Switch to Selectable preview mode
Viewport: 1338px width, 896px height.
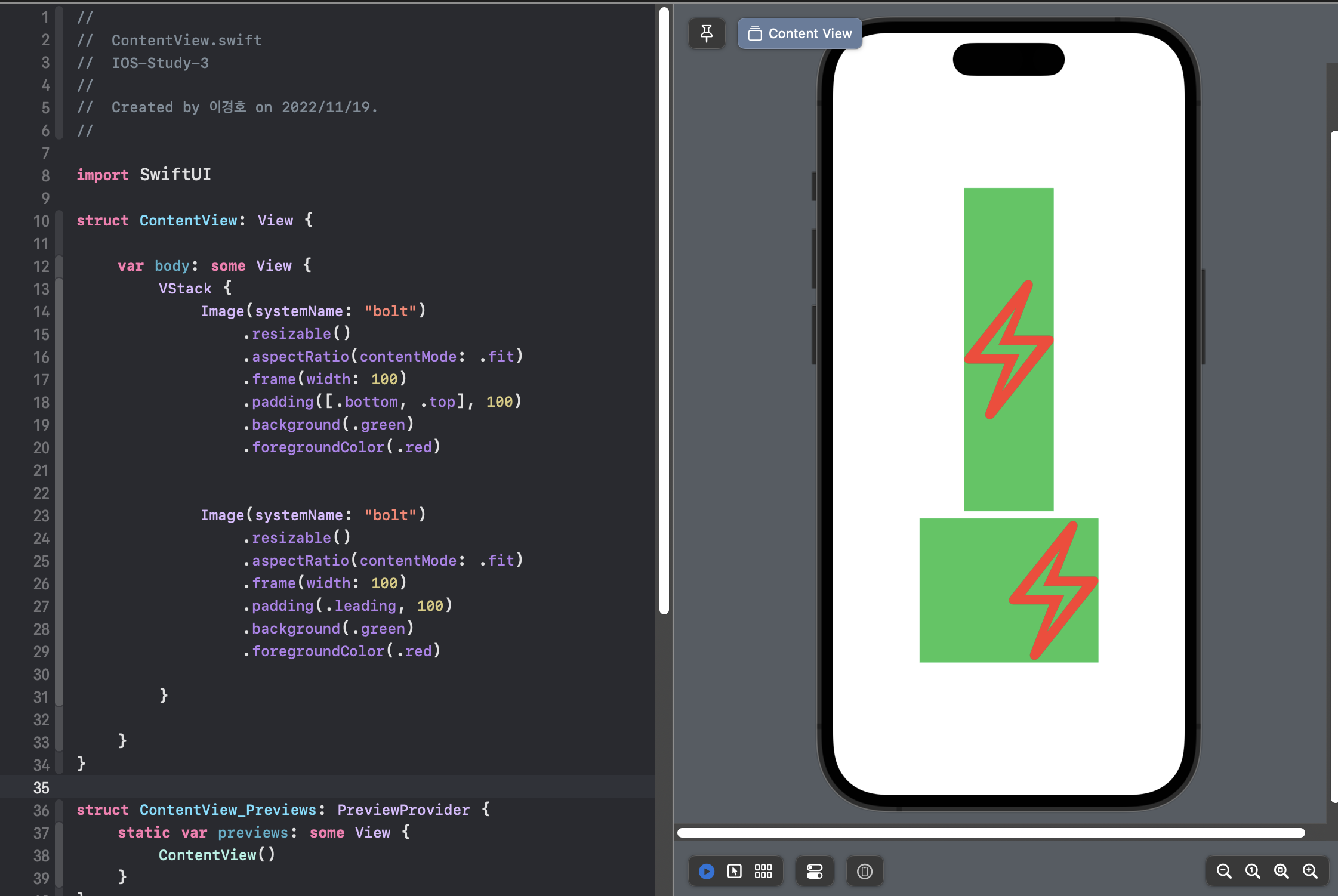click(735, 872)
